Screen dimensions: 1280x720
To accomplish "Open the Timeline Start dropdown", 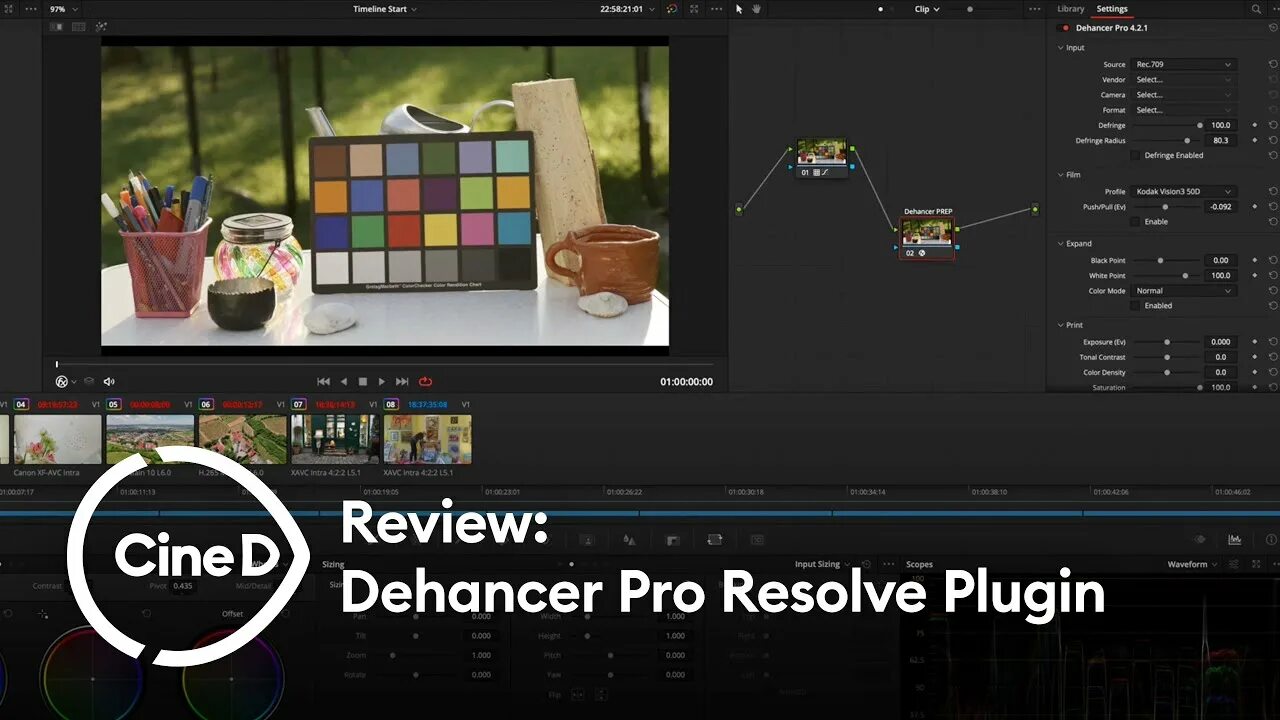I will click(x=385, y=9).
